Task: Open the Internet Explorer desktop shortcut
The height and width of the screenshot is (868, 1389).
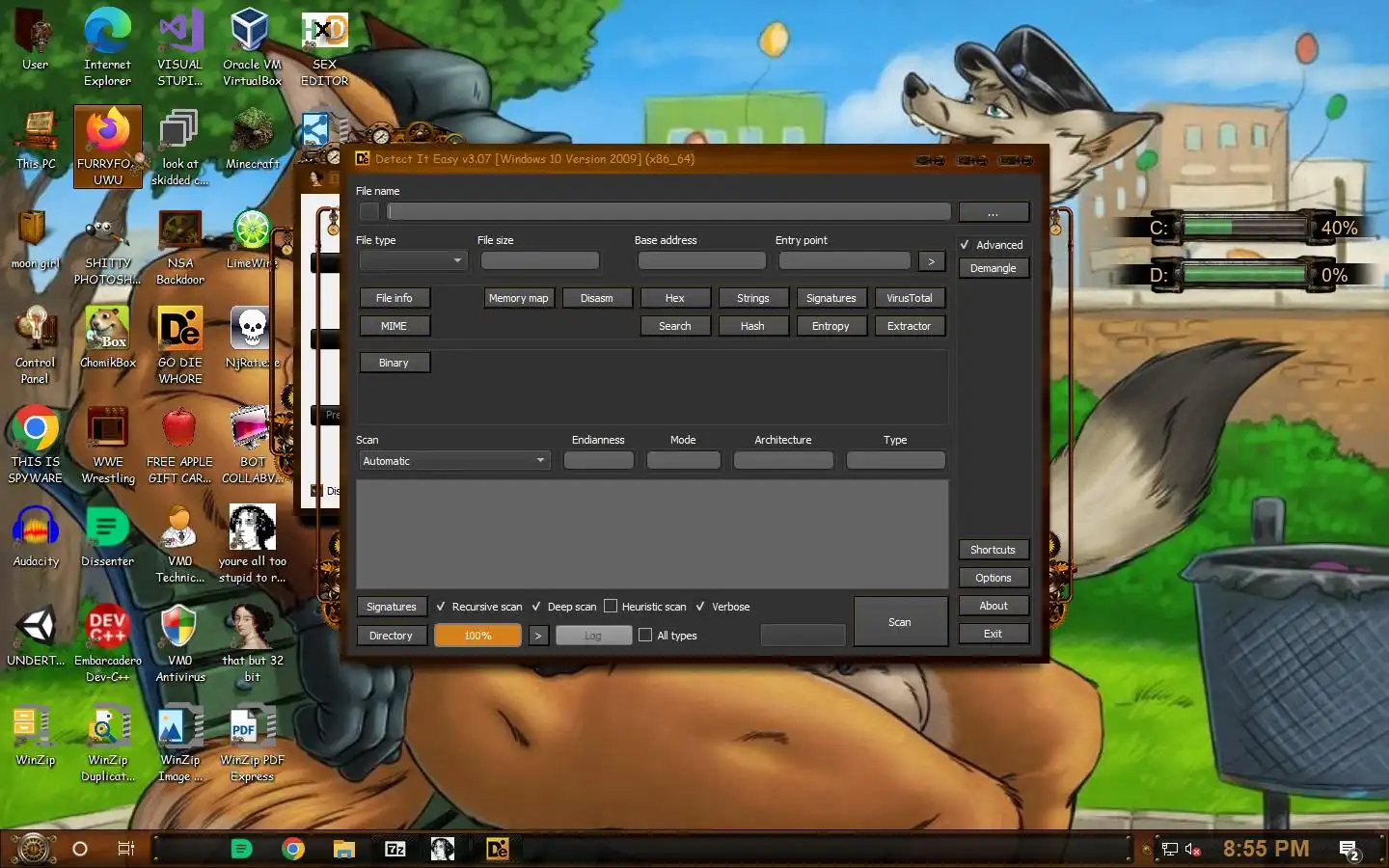Action: click(x=107, y=48)
